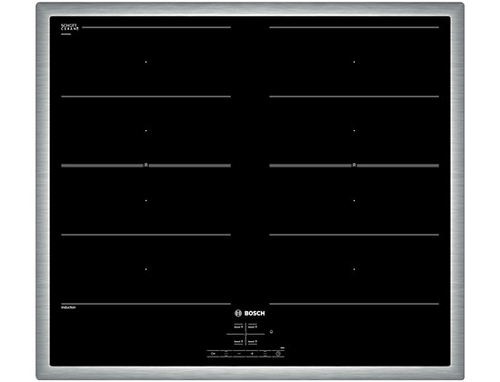Click the induction label on the glass
Viewport: 500px width, 382px height.
pos(68,307)
